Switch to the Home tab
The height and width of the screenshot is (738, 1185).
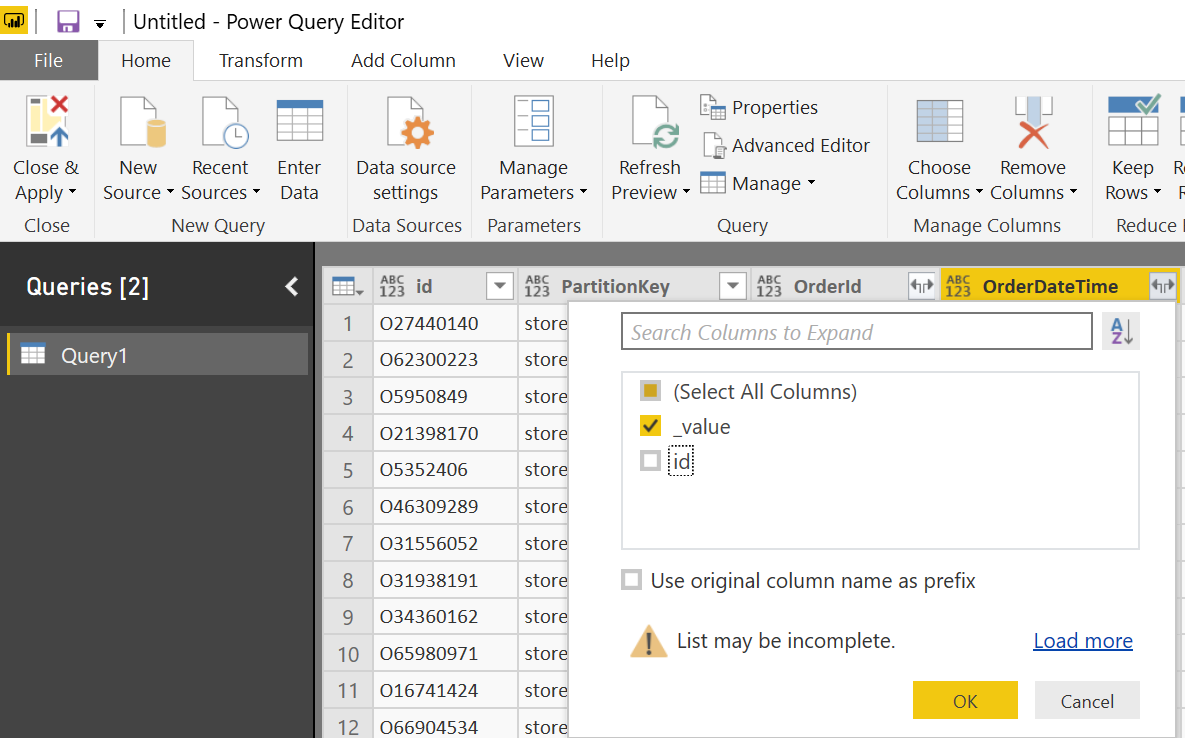click(146, 60)
